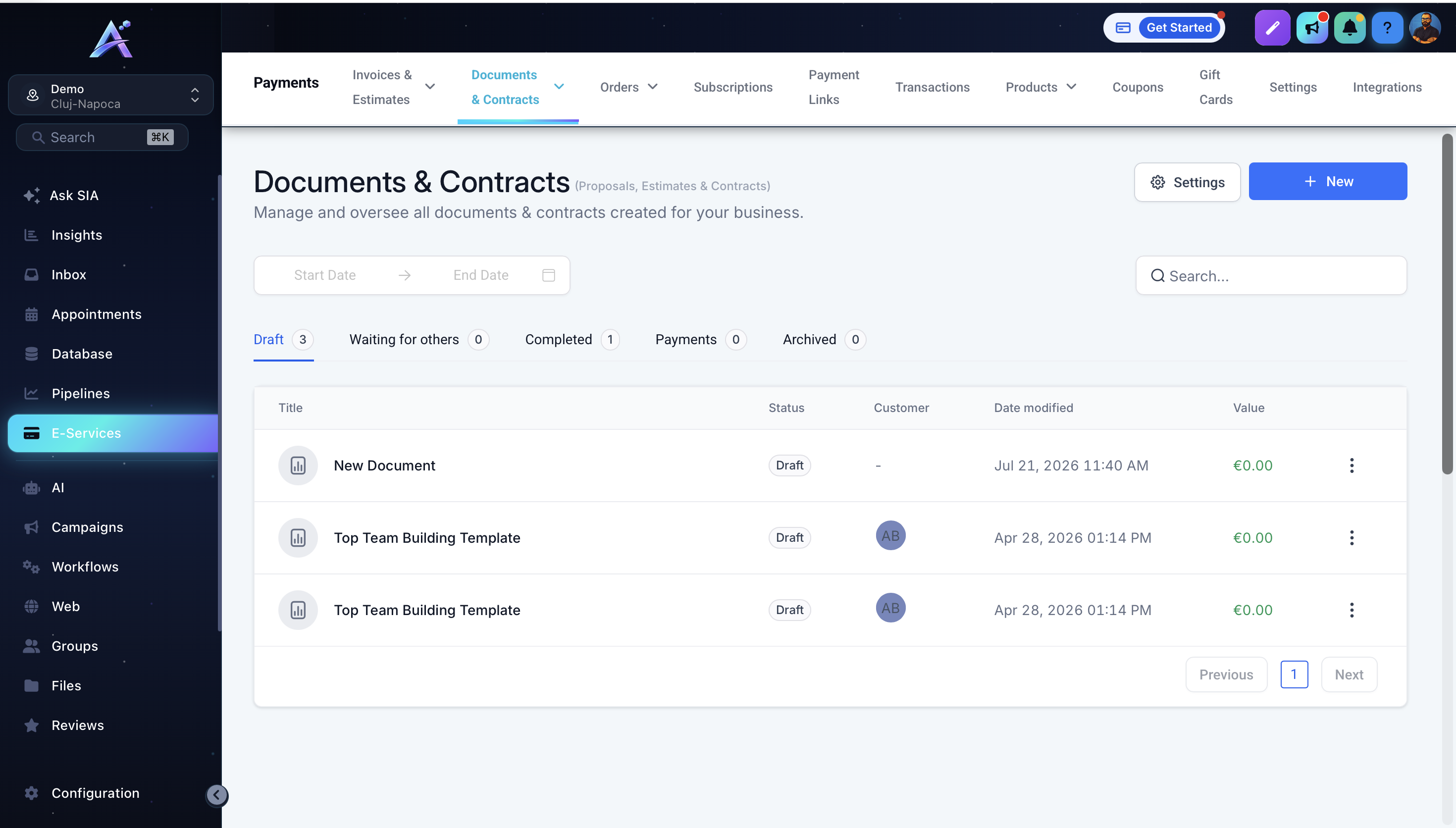
Task: Open Groups in the sidebar
Action: (74, 646)
